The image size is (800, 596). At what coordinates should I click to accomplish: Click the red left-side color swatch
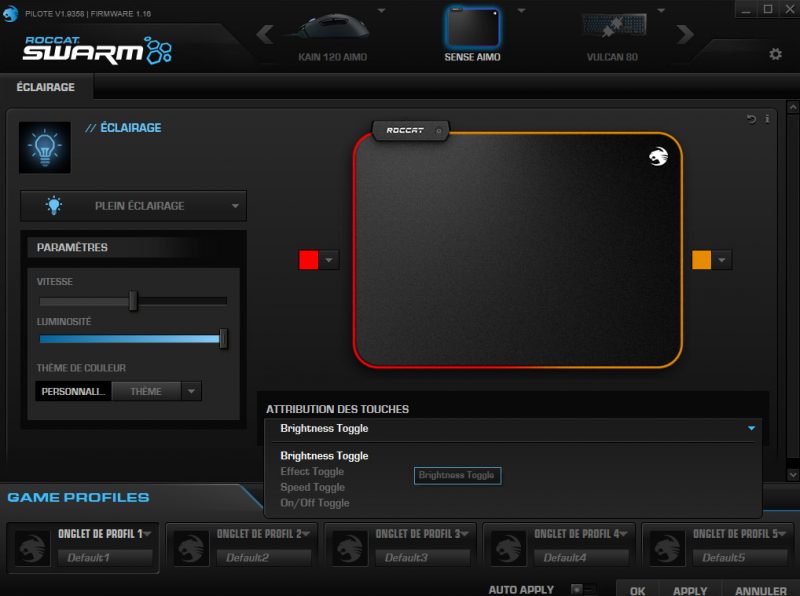point(309,260)
